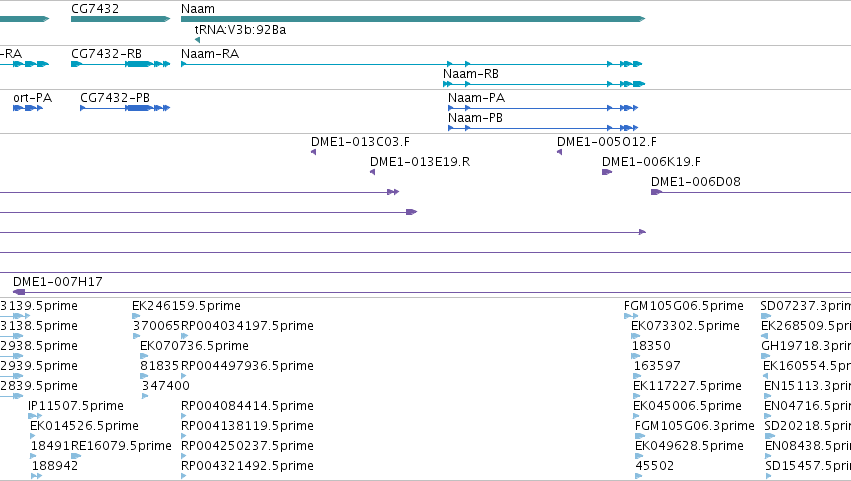Select the Naam gene bar

[413, 19]
